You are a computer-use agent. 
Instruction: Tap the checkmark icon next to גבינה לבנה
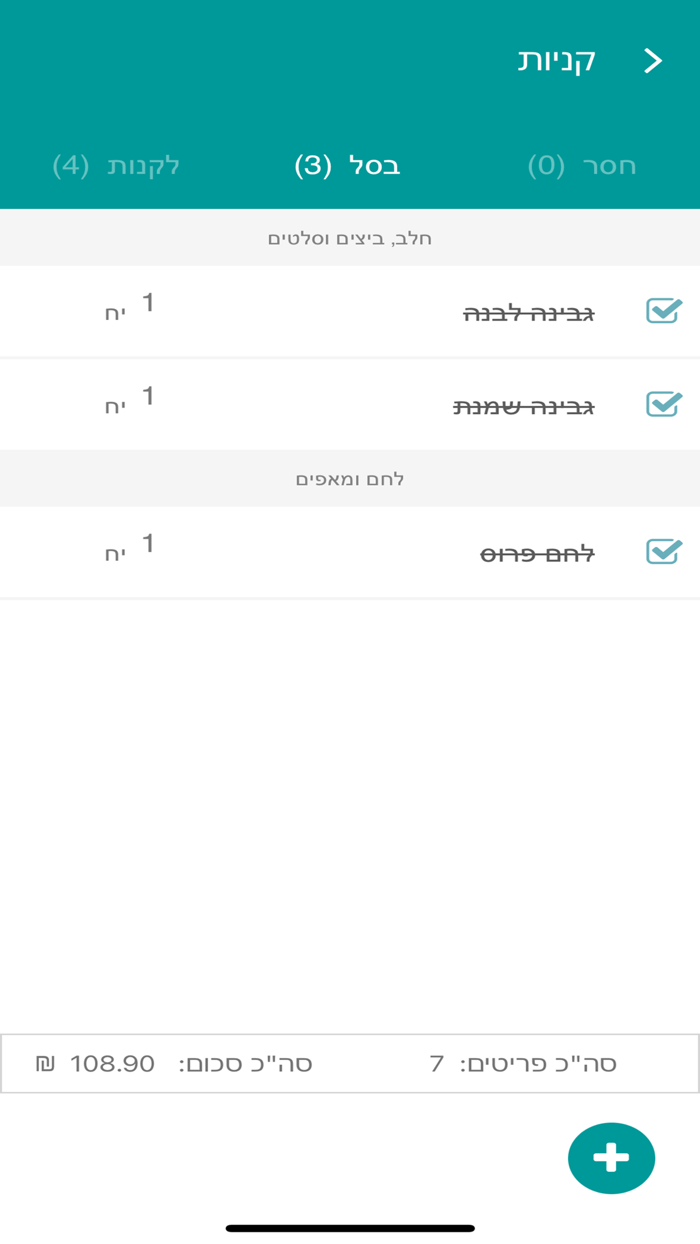661,311
